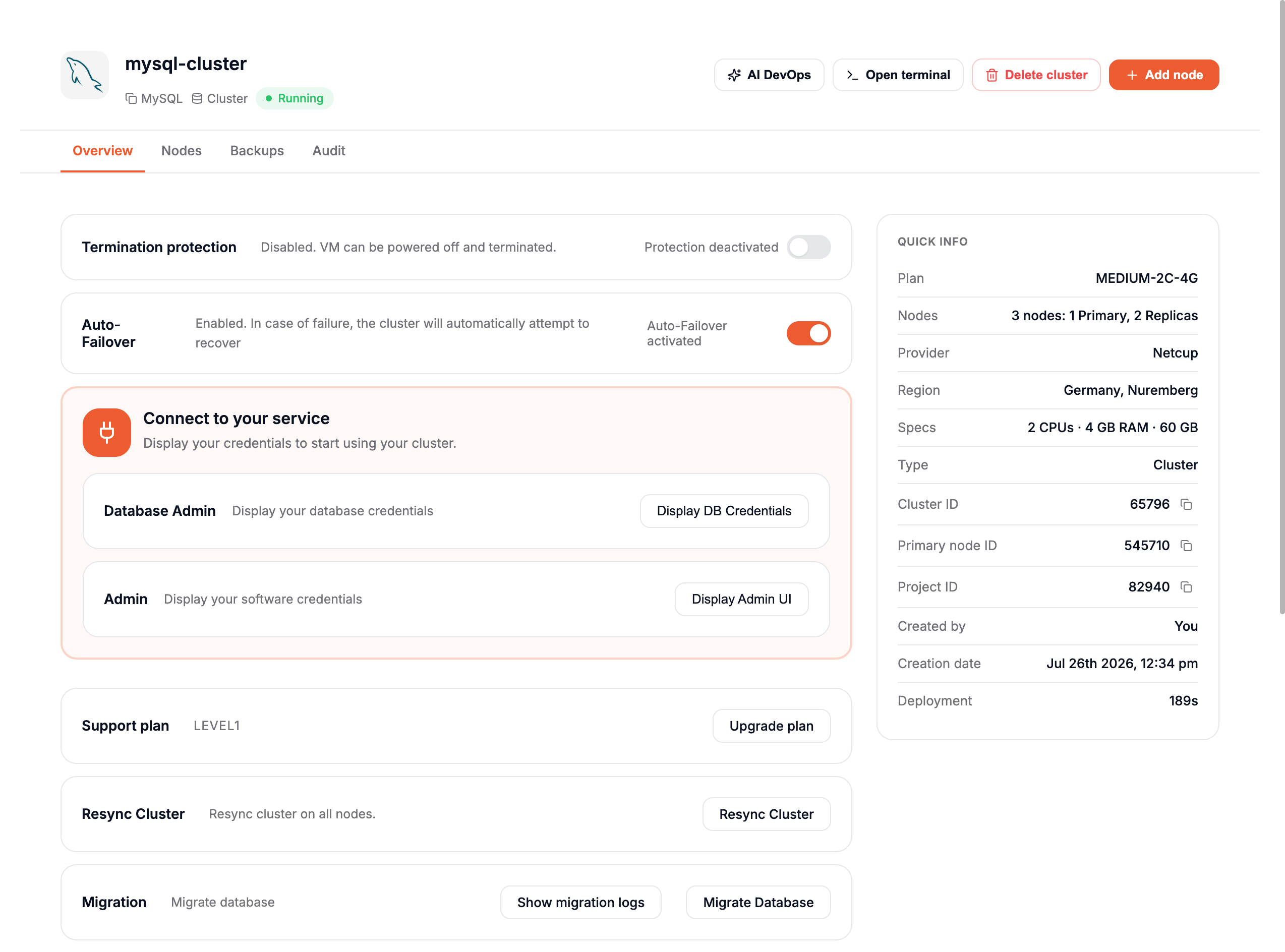
Task: Click the page vertical scrollbar
Action: click(1281, 307)
